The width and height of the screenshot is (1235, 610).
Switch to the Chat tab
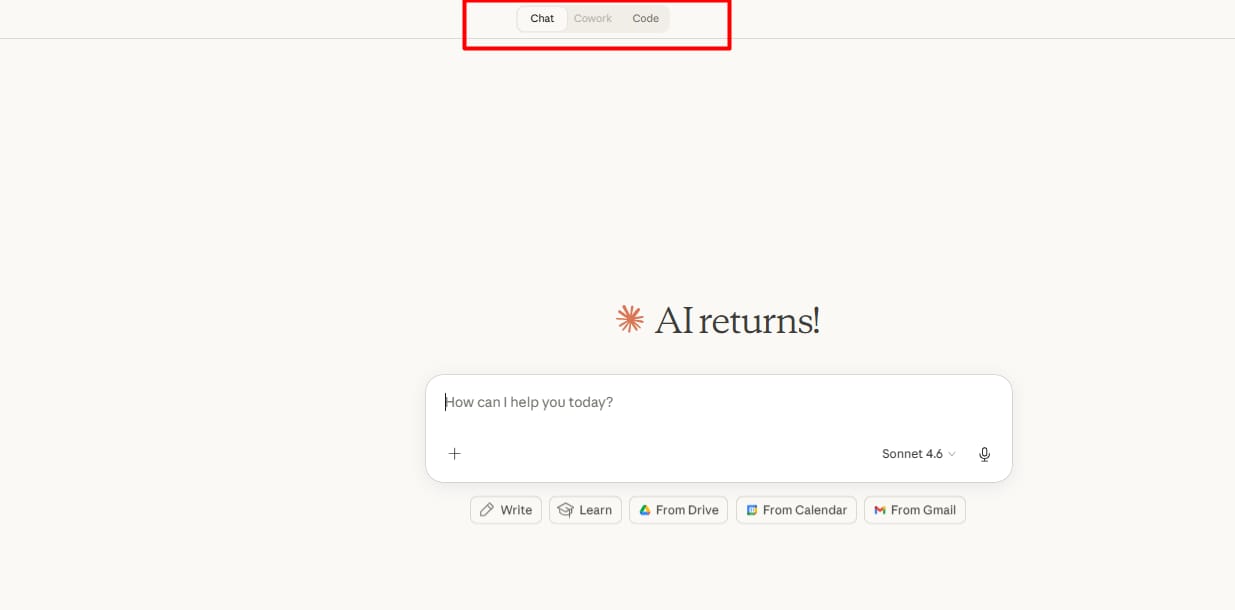[542, 19]
